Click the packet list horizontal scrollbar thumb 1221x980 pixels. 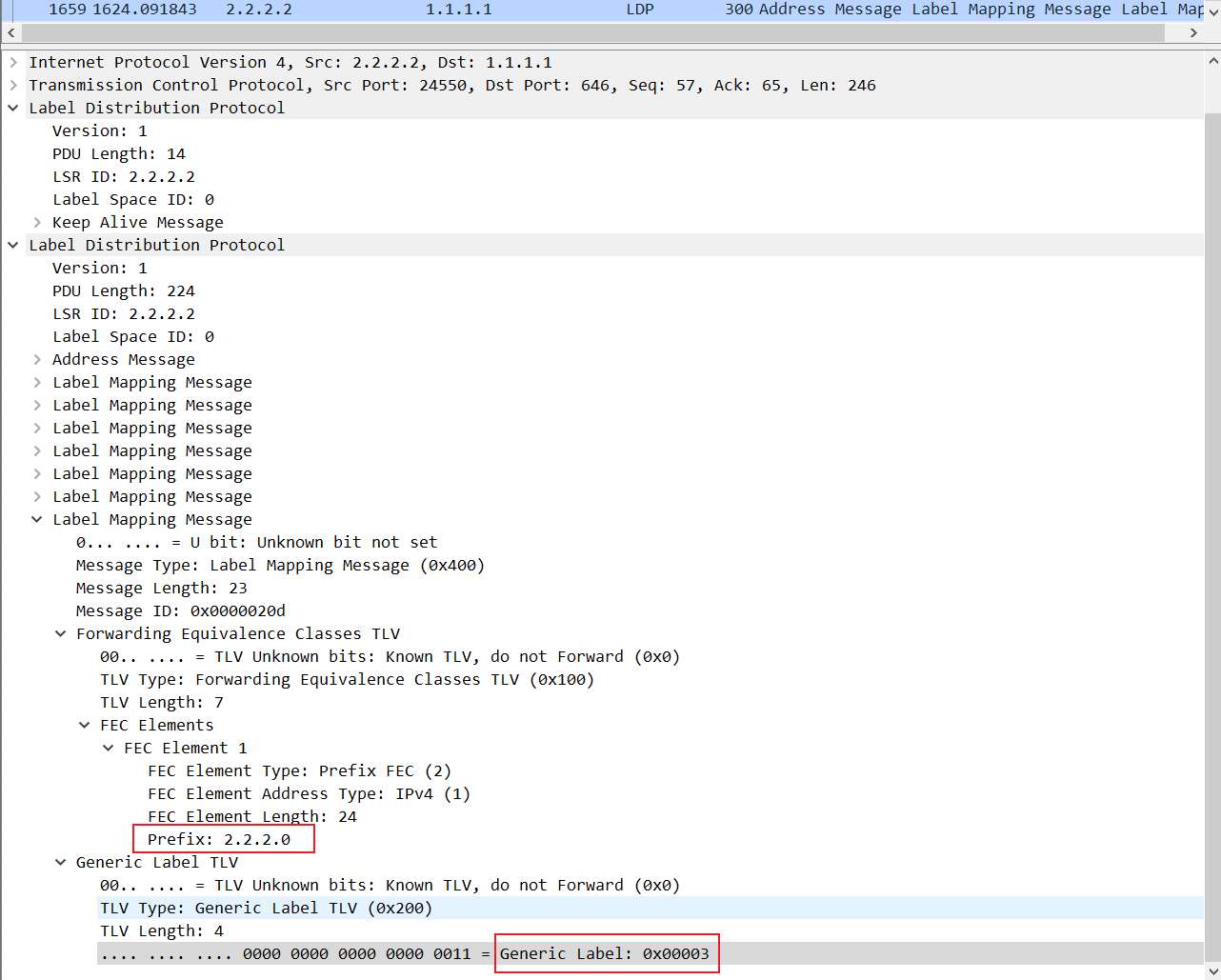(592, 32)
